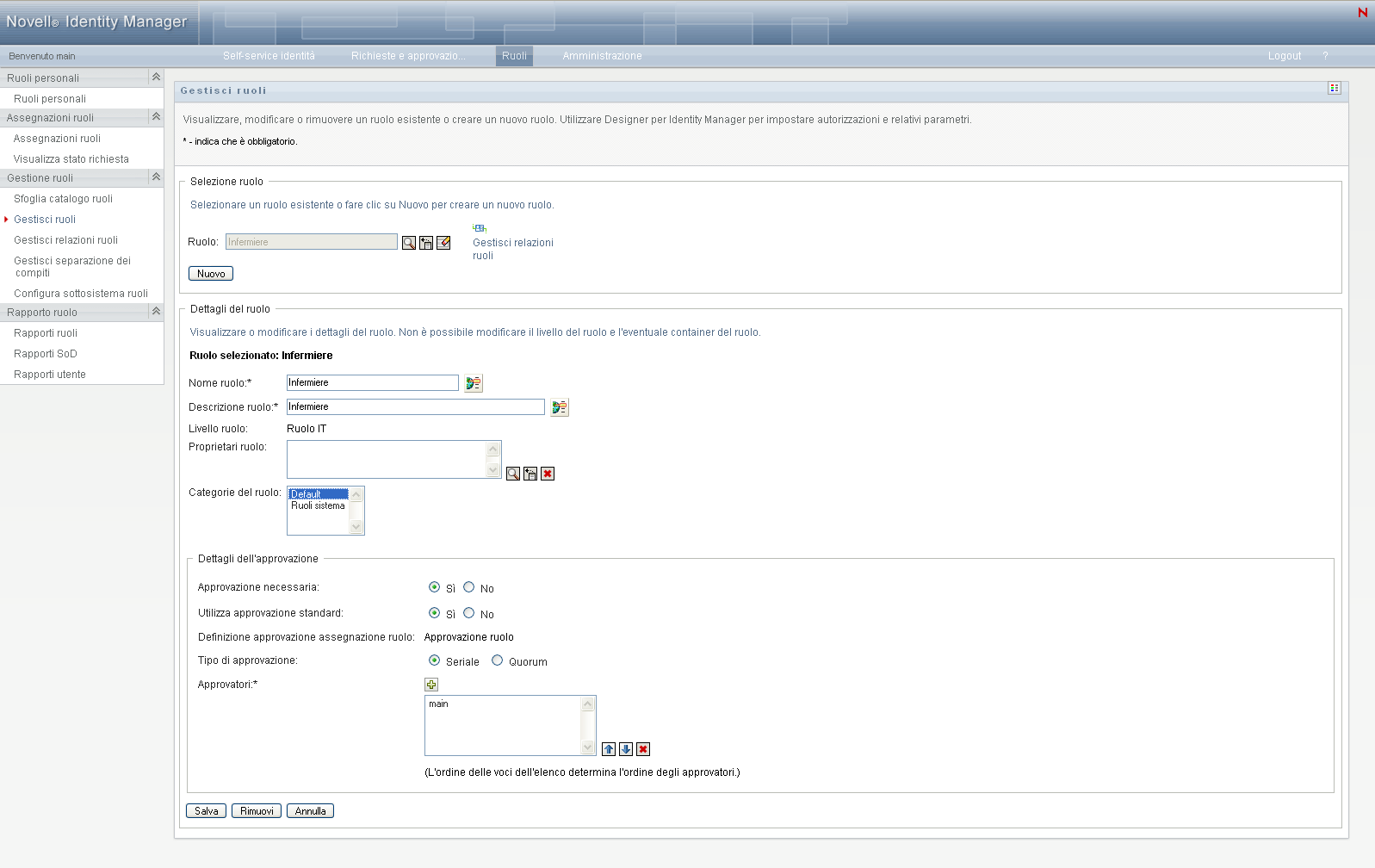Click the greyed Ruolo selection field
This screenshot has height=868, width=1375.
312,242
